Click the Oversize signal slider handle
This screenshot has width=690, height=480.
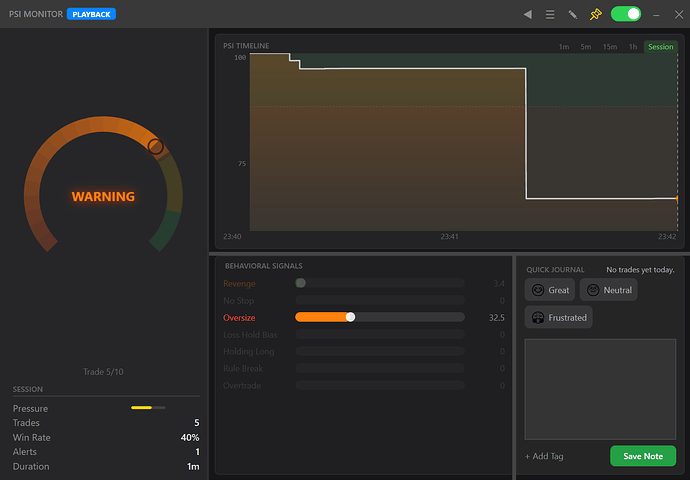[350, 317]
